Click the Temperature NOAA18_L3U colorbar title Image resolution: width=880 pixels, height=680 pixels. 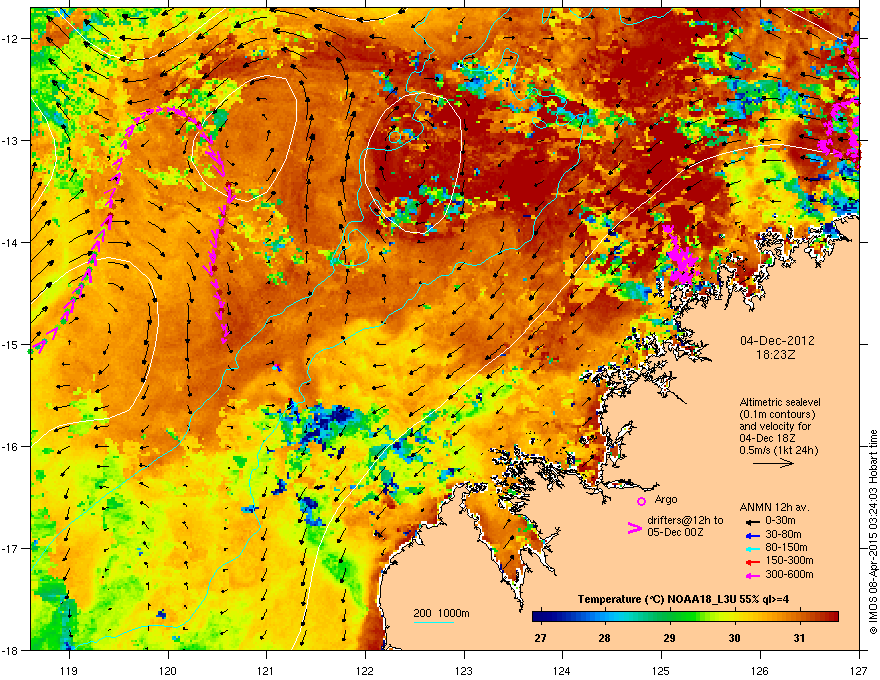[683, 599]
